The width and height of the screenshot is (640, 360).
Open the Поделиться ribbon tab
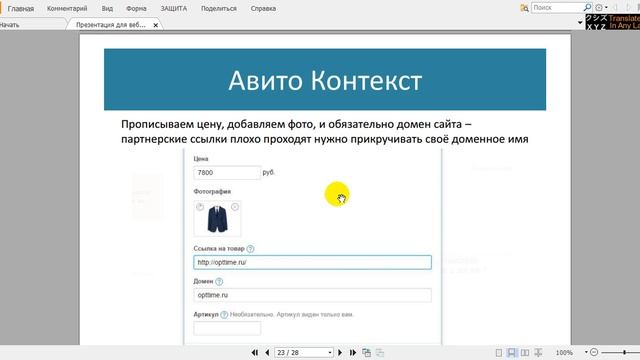point(219,8)
